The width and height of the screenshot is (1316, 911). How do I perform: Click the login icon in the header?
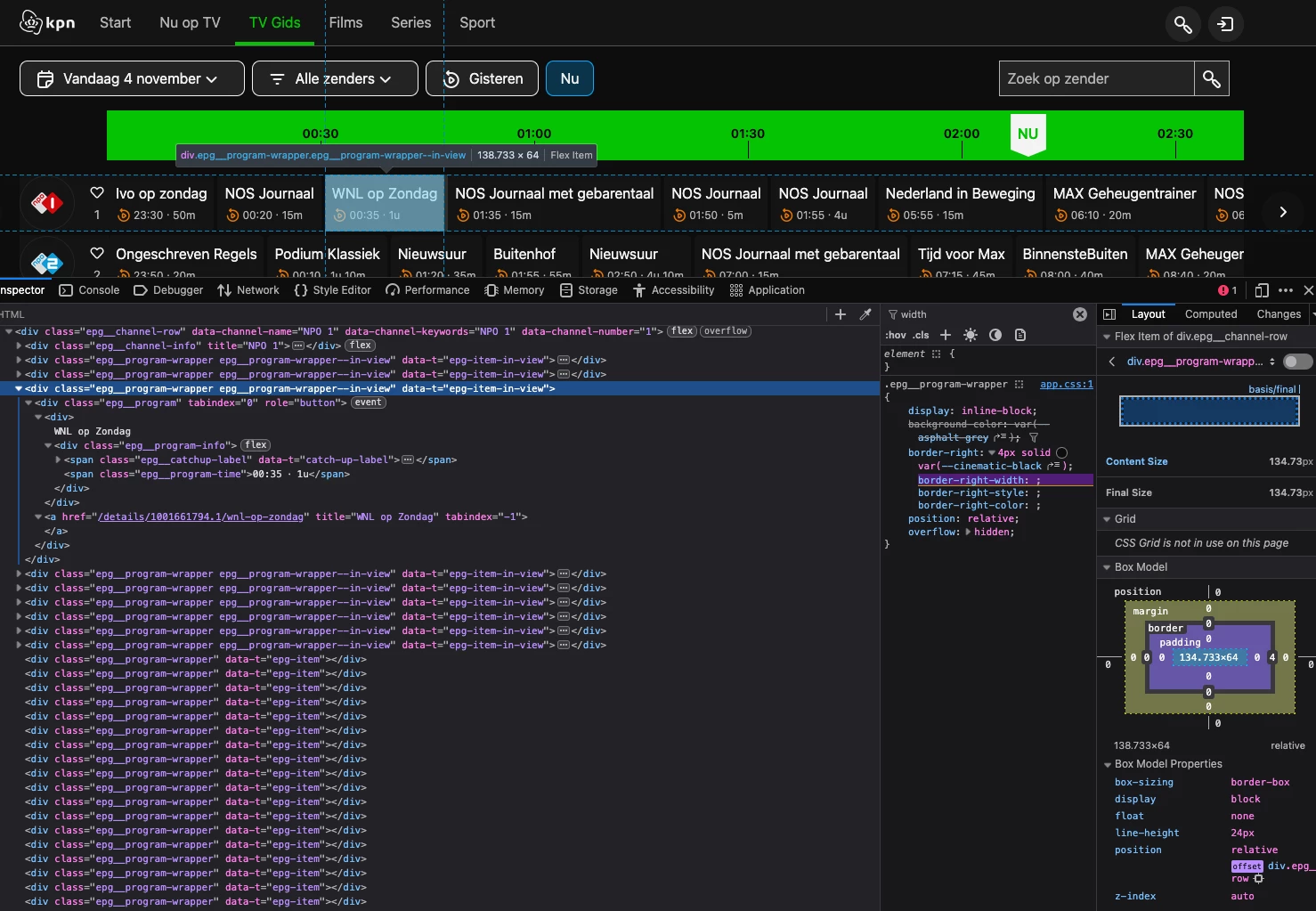click(x=1226, y=24)
